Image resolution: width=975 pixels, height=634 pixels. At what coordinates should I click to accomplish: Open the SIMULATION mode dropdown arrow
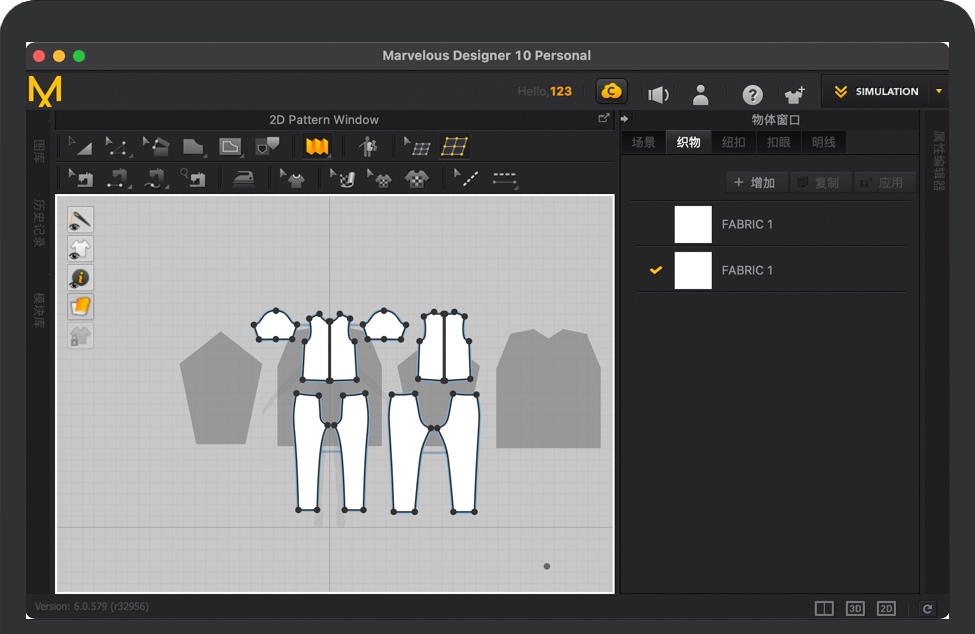pyautogui.click(x=938, y=91)
